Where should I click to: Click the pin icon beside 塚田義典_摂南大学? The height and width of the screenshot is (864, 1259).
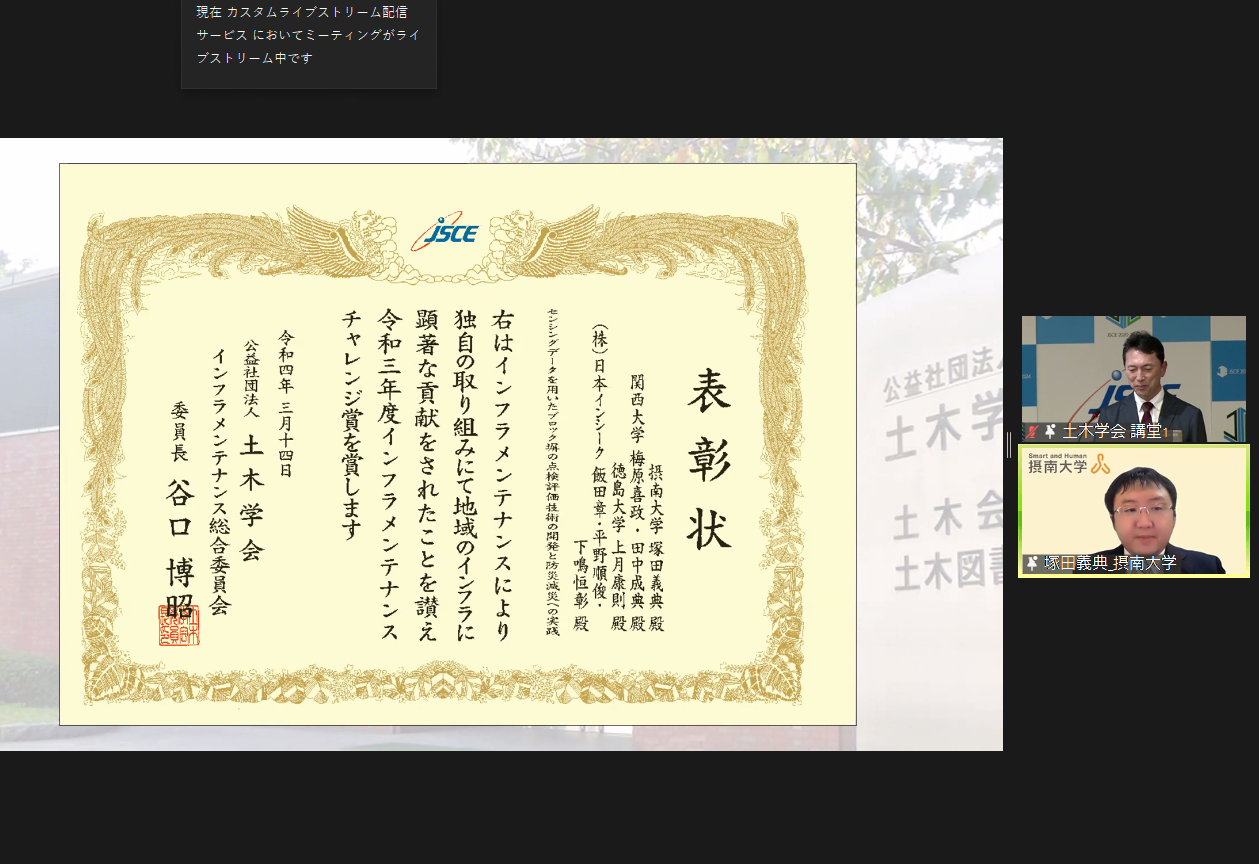point(1032,563)
